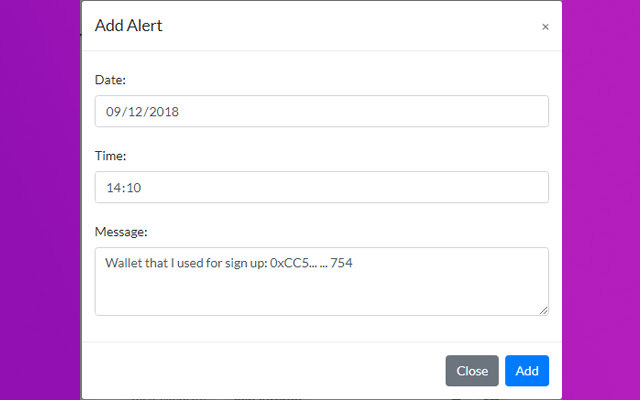Image resolution: width=640 pixels, height=400 pixels.
Task: Place cursor after "754" in the message
Action: [x=355, y=263]
